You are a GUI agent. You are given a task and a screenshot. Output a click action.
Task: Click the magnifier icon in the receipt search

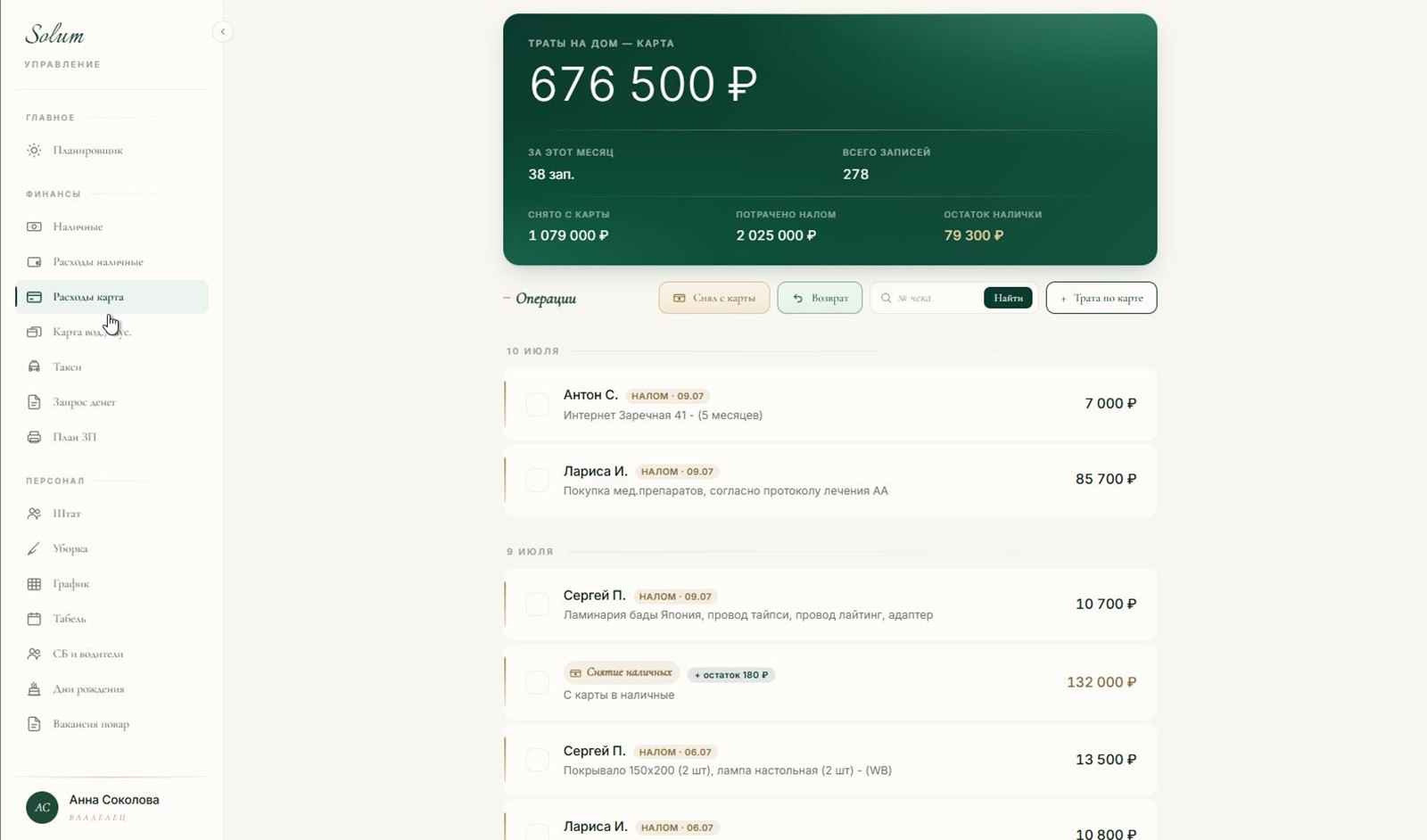pos(886,298)
